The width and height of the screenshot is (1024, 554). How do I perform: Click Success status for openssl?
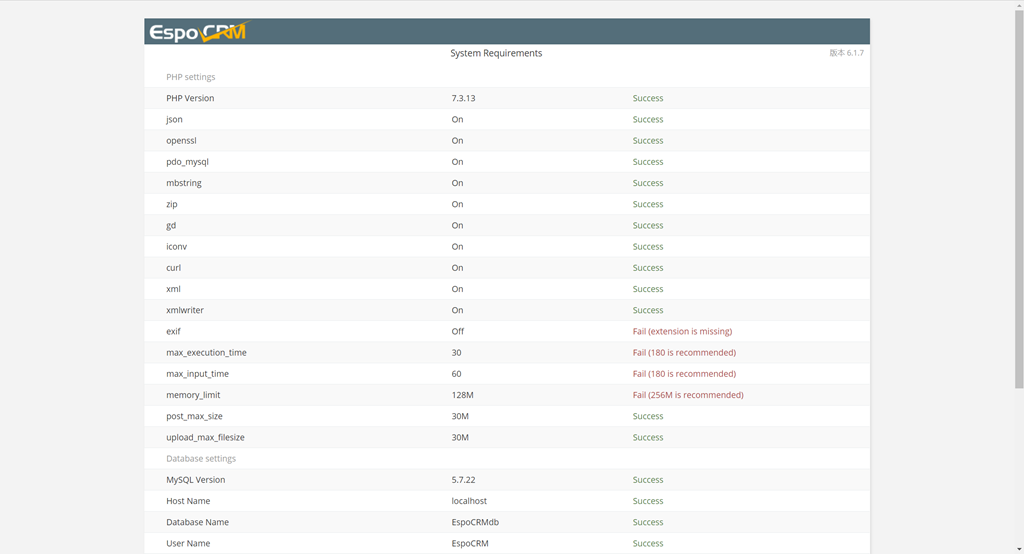(x=648, y=140)
